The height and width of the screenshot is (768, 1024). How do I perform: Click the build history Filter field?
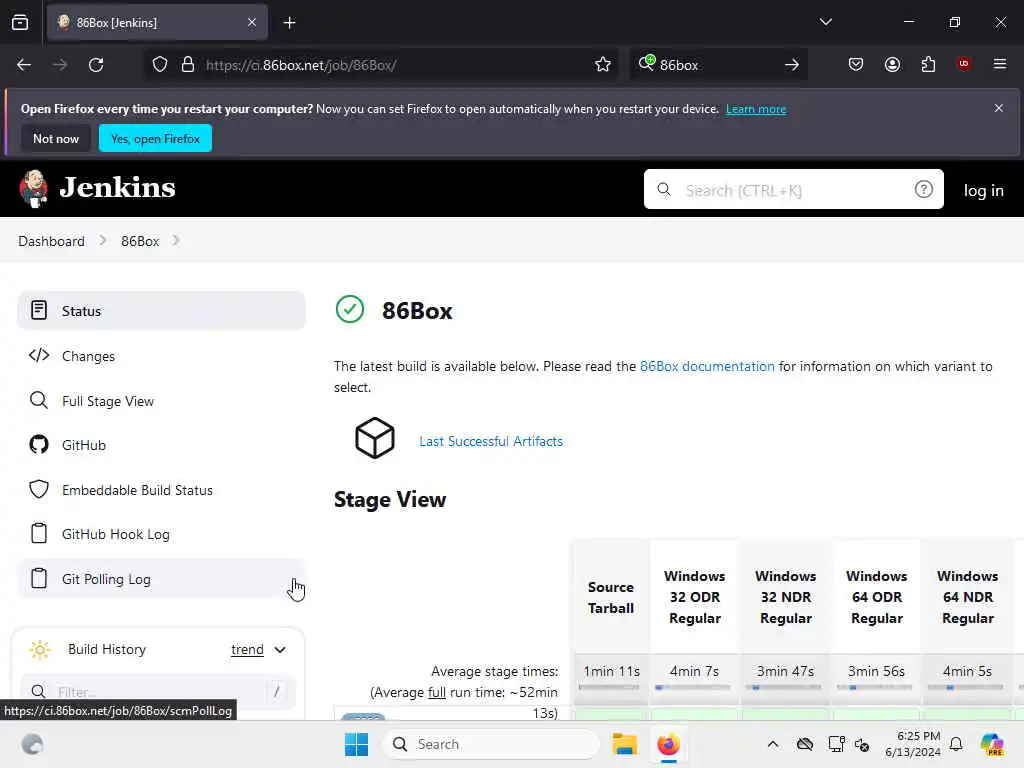[159, 692]
